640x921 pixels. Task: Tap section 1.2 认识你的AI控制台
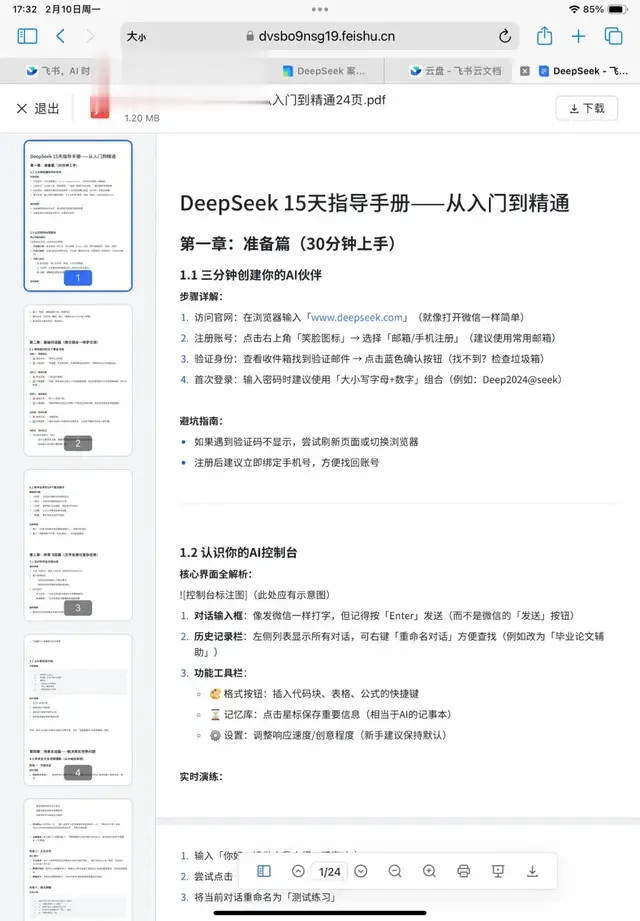coord(238,553)
